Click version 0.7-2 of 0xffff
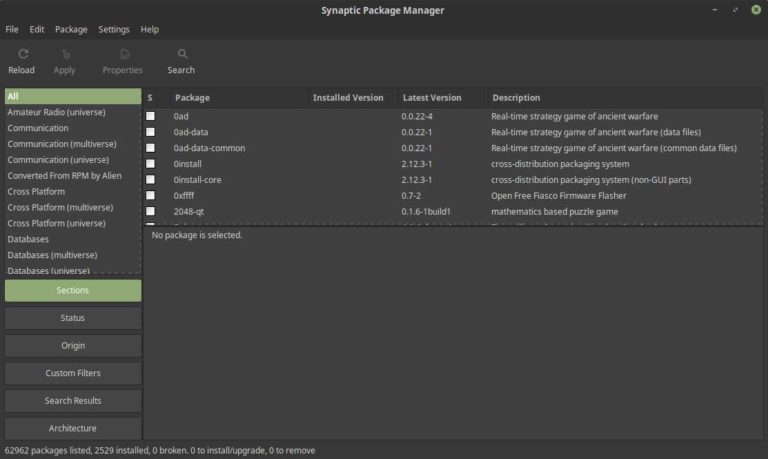 [x=411, y=195]
